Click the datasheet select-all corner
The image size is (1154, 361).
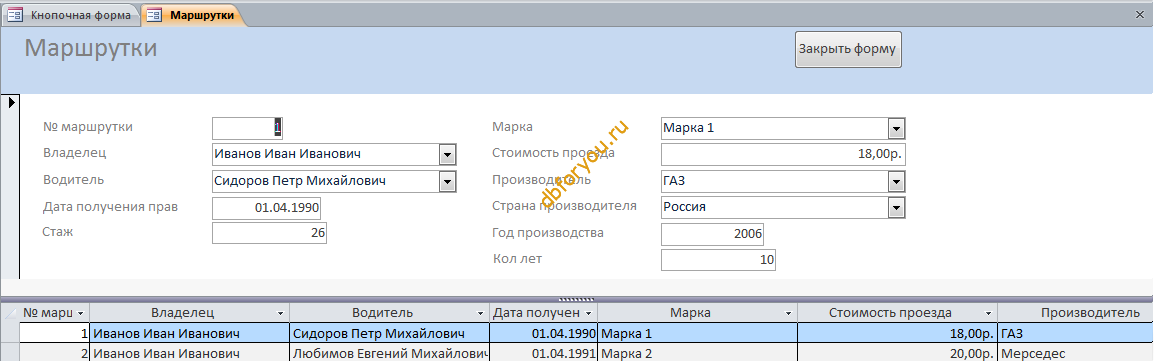coord(10,313)
